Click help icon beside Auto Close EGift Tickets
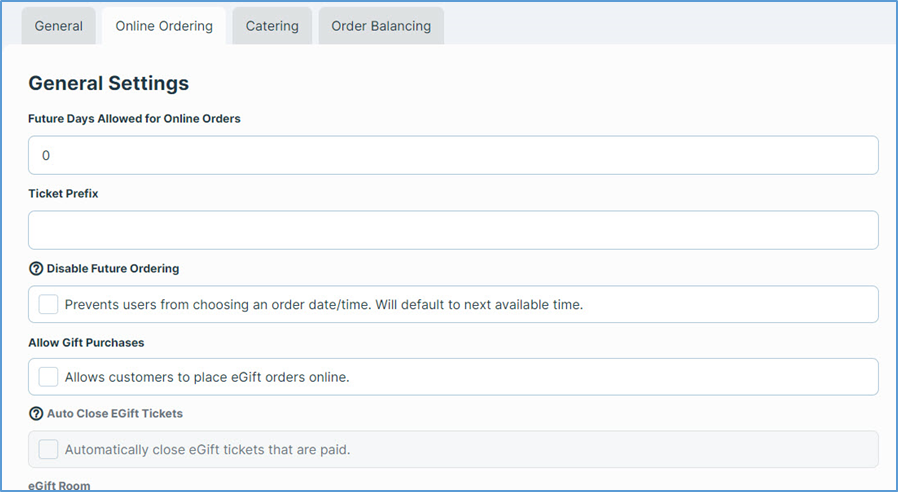The image size is (898, 492). click(36, 413)
